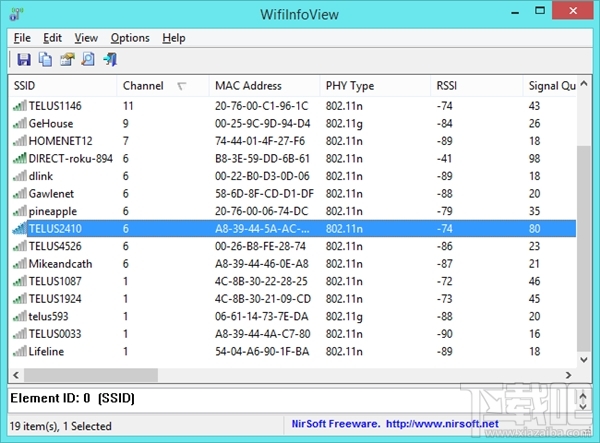
Task: Click the Find magnifier toolbar icon
Action: 88,59
